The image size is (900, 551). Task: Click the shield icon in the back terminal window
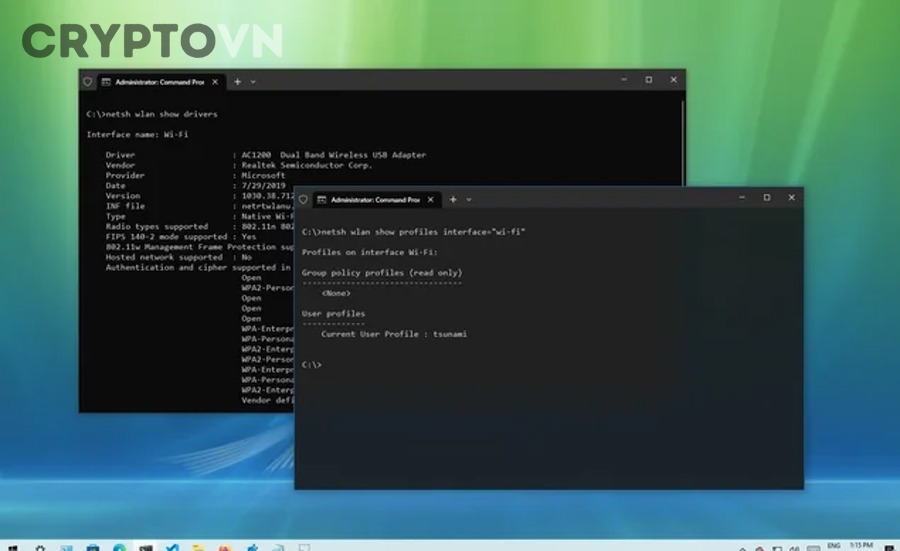tap(88, 82)
